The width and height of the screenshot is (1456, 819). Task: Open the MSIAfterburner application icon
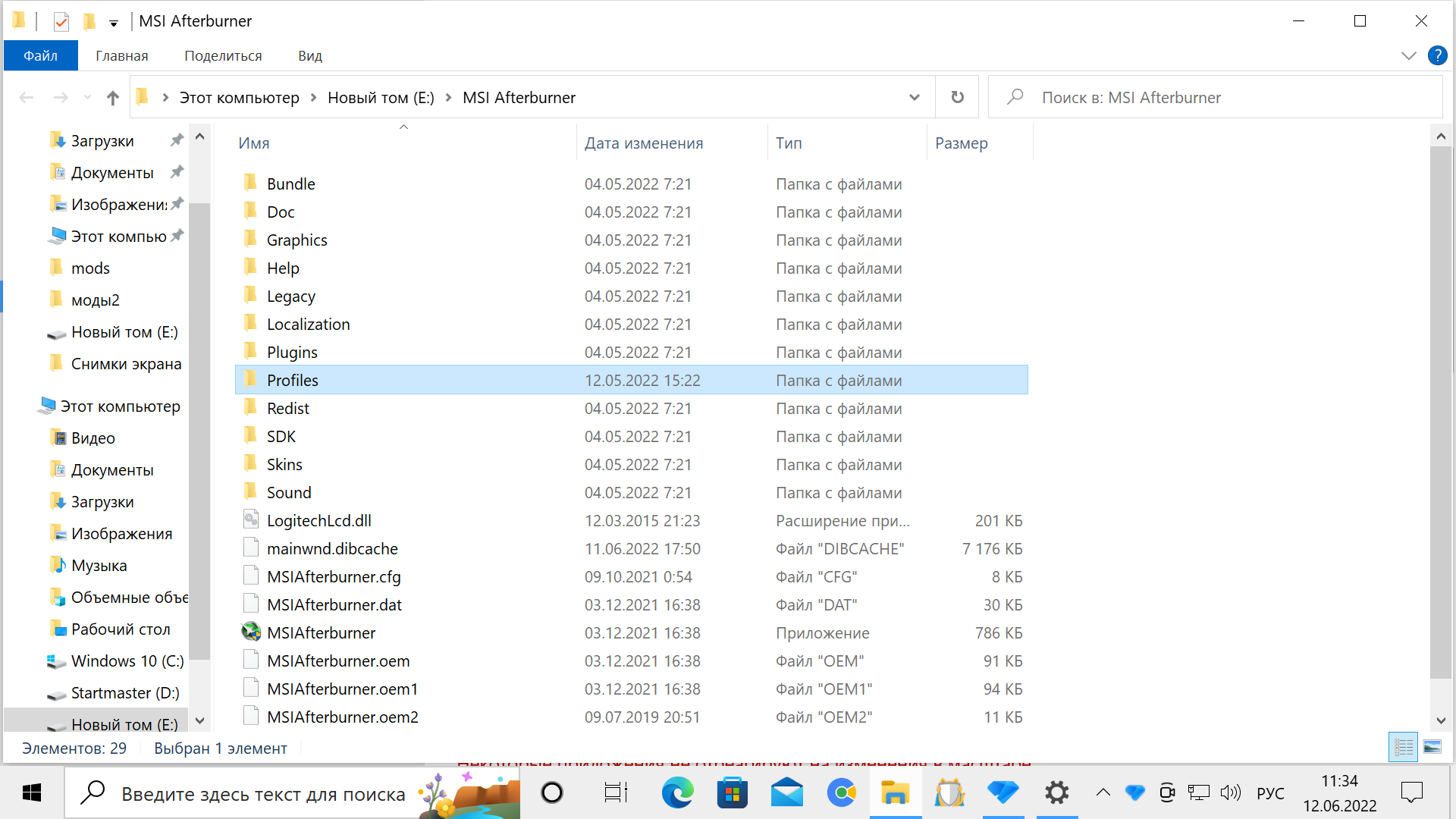251,632
